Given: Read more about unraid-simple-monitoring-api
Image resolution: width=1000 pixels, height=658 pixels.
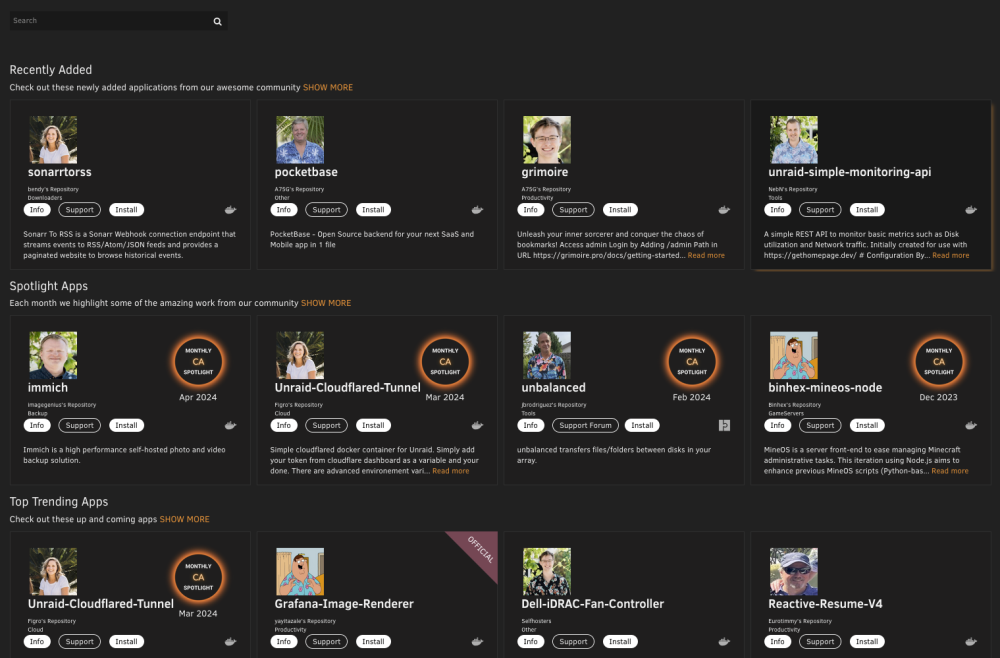Looking at the screenshot, I should (x=950, y=255).
